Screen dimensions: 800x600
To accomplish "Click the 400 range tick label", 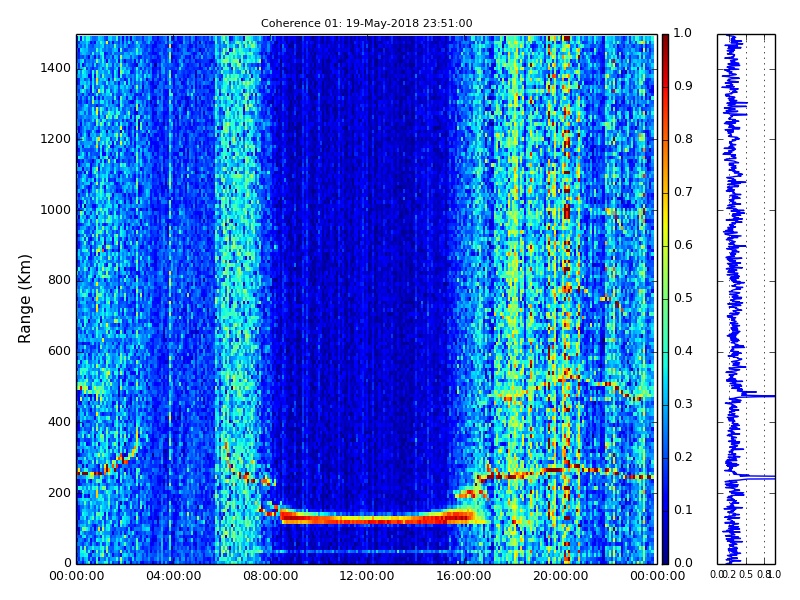I will (x=59, y=422).
